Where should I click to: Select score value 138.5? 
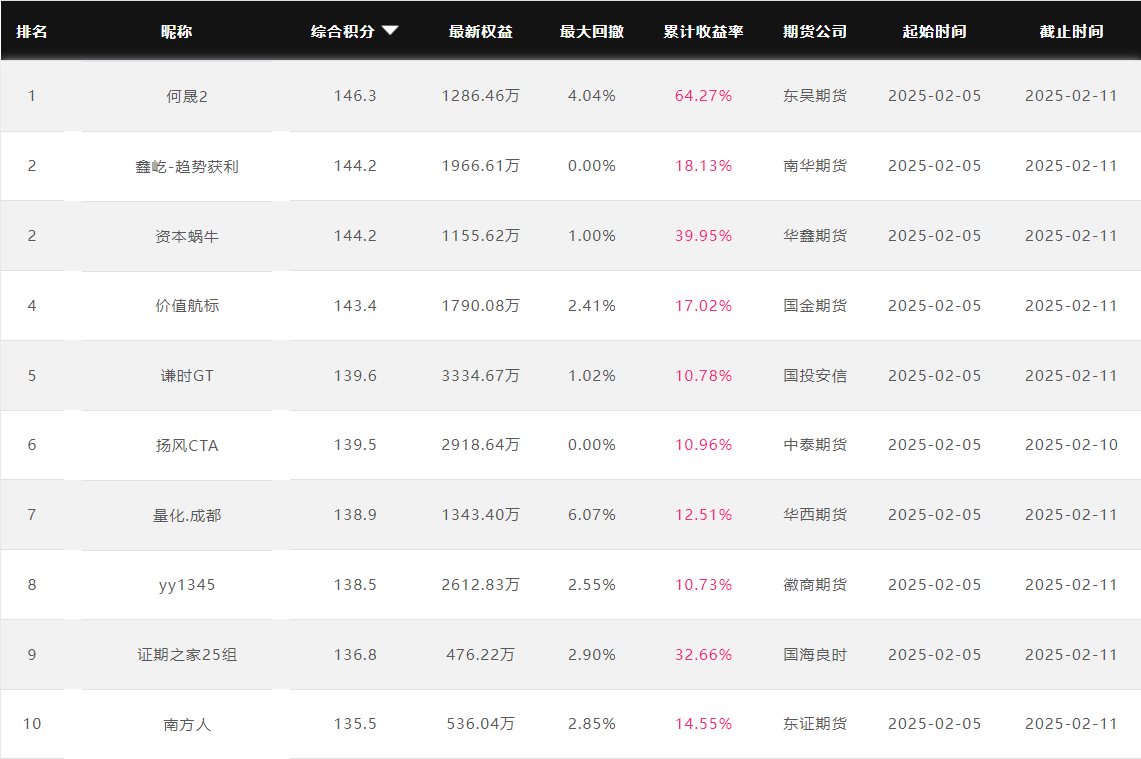pos(355,584)
